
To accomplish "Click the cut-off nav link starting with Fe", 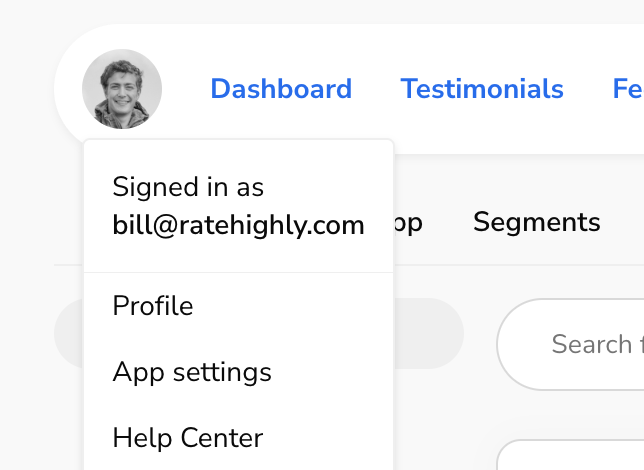I will pyautogui.click(x=627, y=89).
